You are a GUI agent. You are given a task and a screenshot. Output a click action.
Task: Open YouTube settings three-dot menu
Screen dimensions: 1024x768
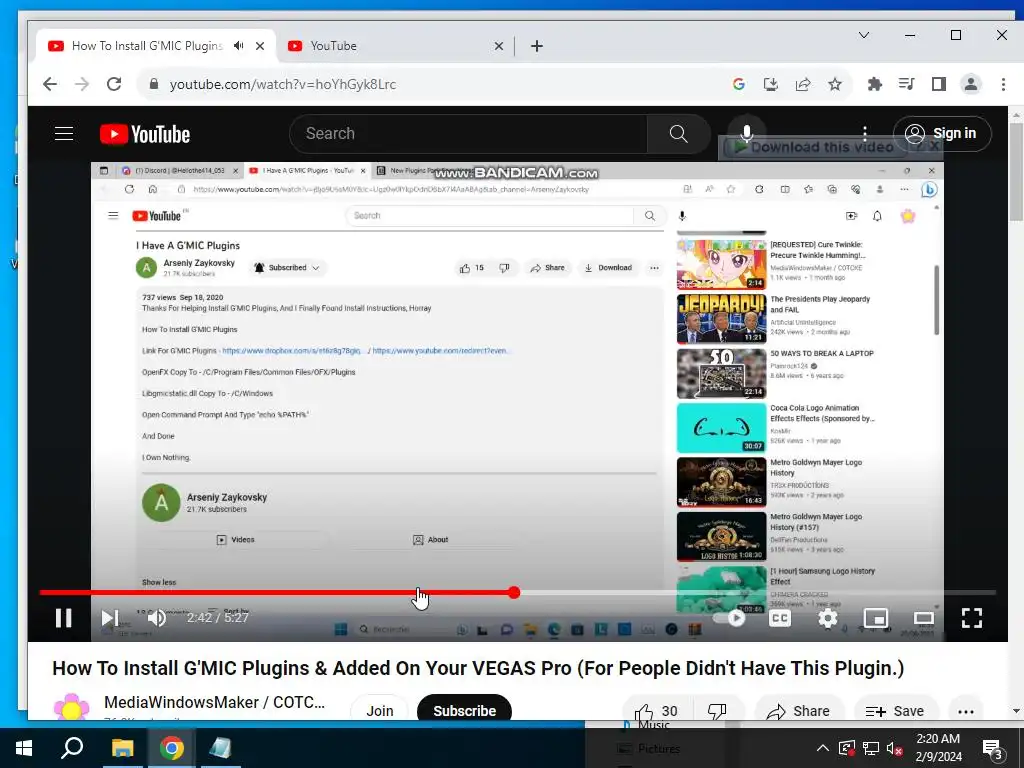coord(865,134)
